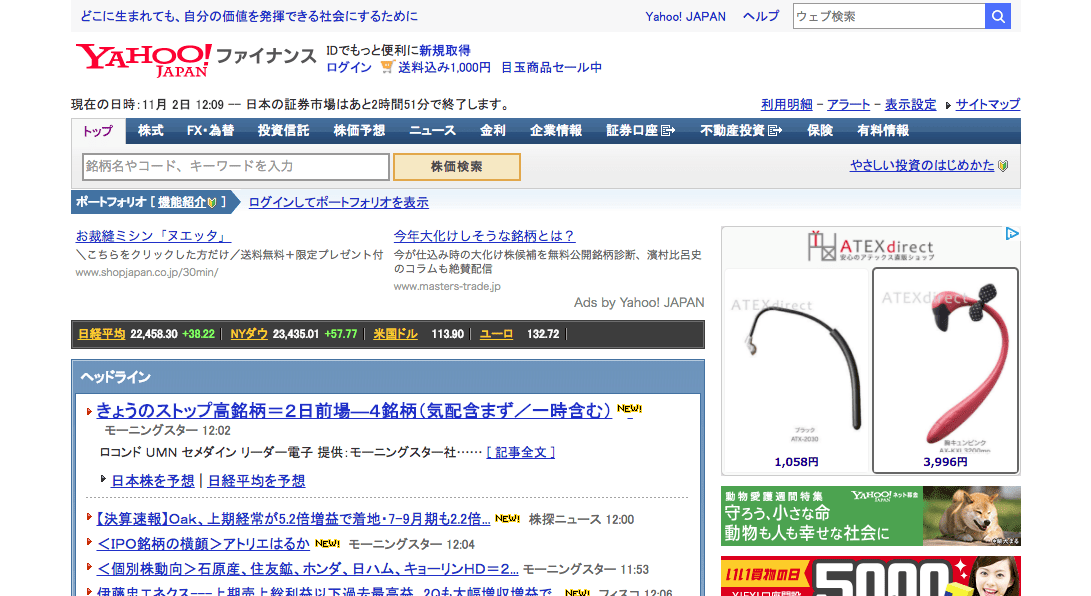1091x596 pixels.
Task: Expand the サイトマップ arrow link
Action: [x=986, y=104]
